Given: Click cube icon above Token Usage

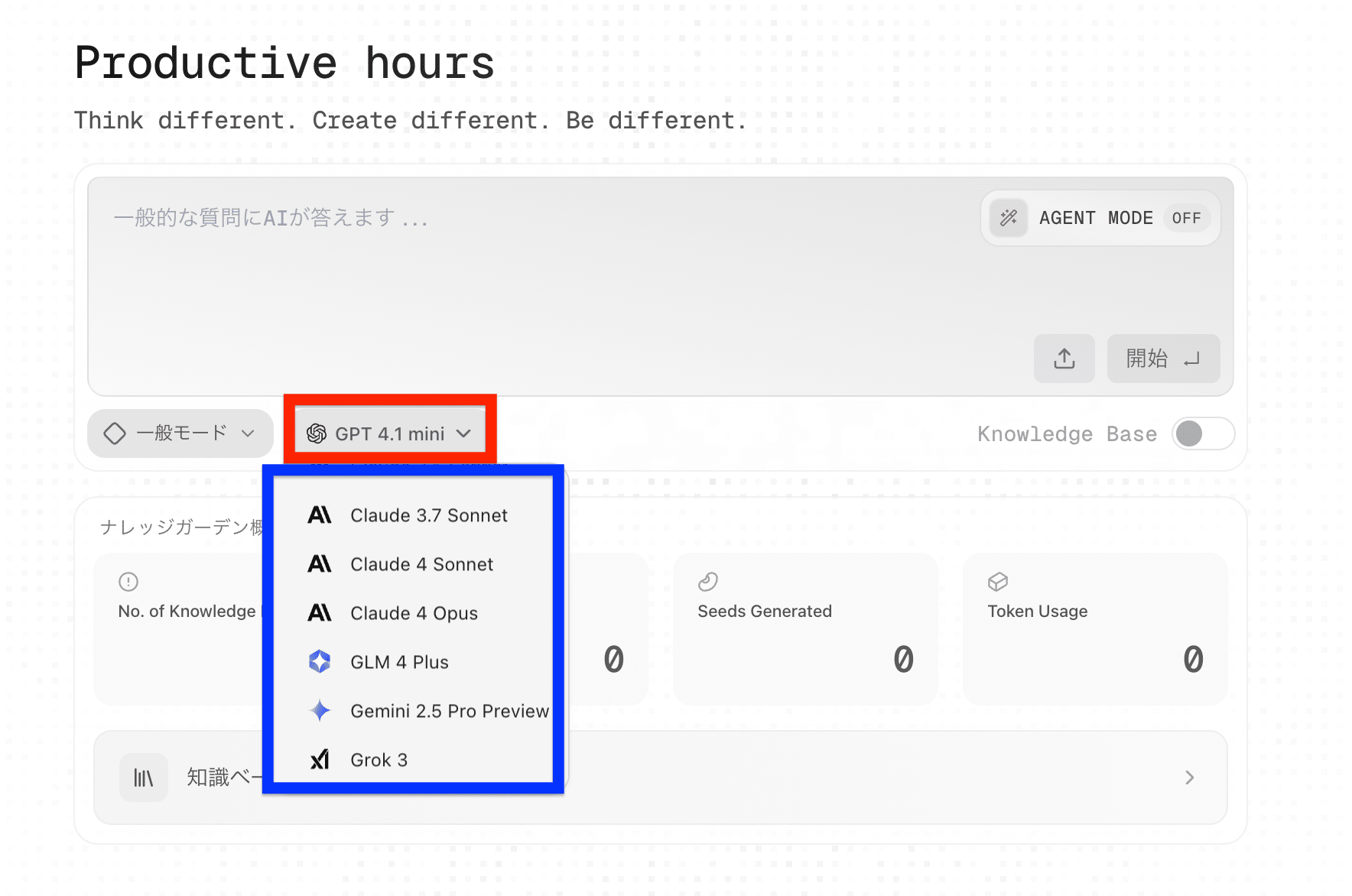Looking at the screenshot, I should [998, 582].
